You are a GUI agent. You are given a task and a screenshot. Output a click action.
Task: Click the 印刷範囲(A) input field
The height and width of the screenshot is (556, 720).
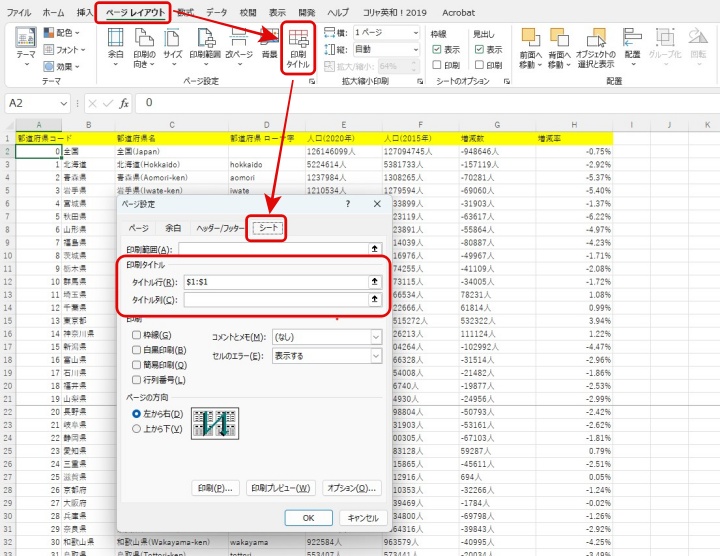pyautogui.click(x=274, y=248)
